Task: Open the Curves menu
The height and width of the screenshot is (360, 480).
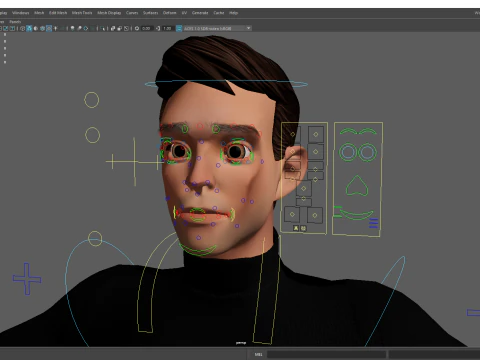Action: click(132, 13)
